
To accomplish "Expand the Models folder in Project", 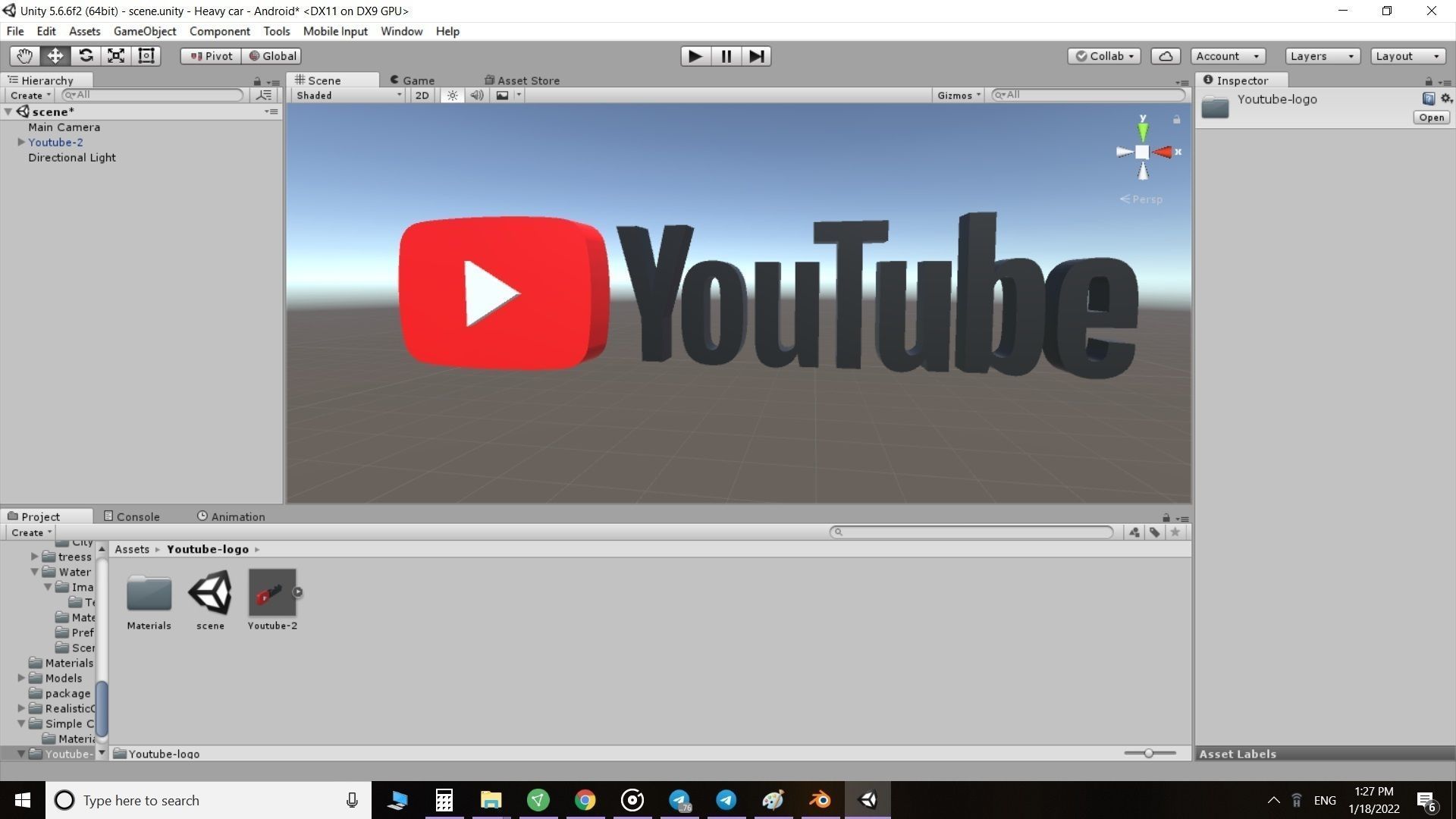I will click(21, 678).
